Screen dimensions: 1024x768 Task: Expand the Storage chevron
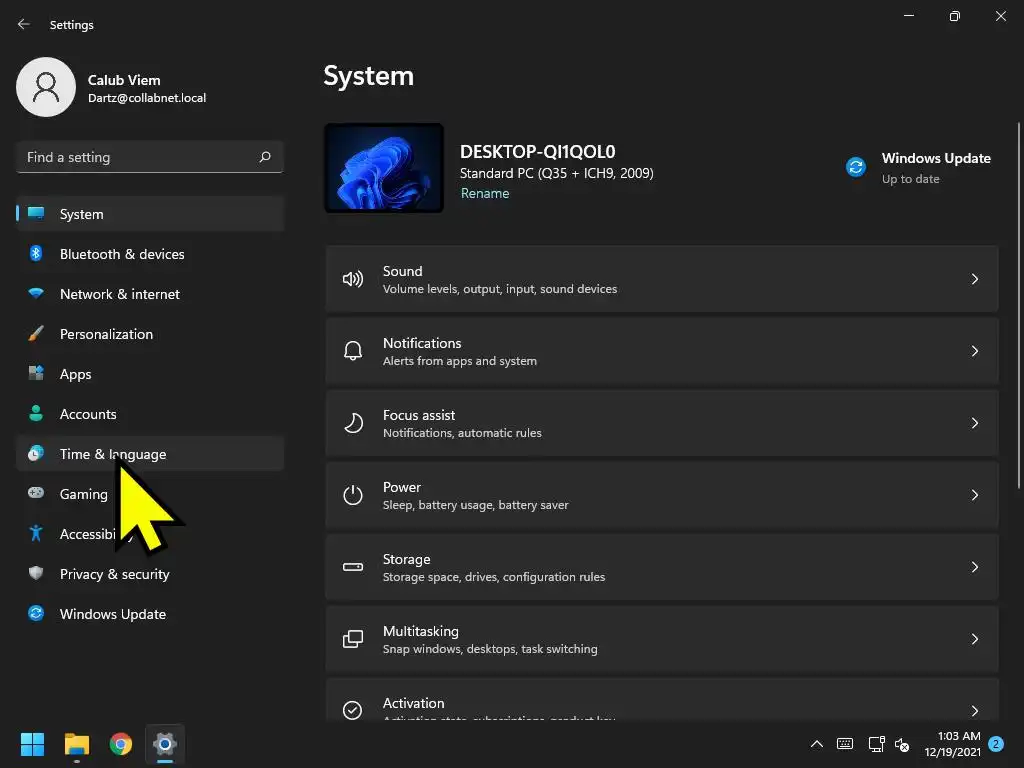(974, 567)
